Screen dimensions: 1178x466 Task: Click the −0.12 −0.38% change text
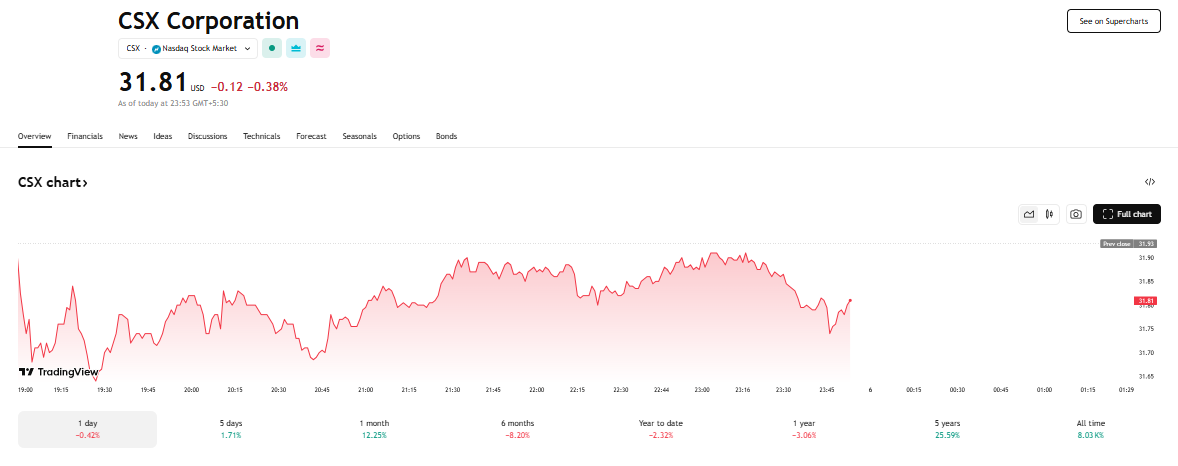click(249, 86)
